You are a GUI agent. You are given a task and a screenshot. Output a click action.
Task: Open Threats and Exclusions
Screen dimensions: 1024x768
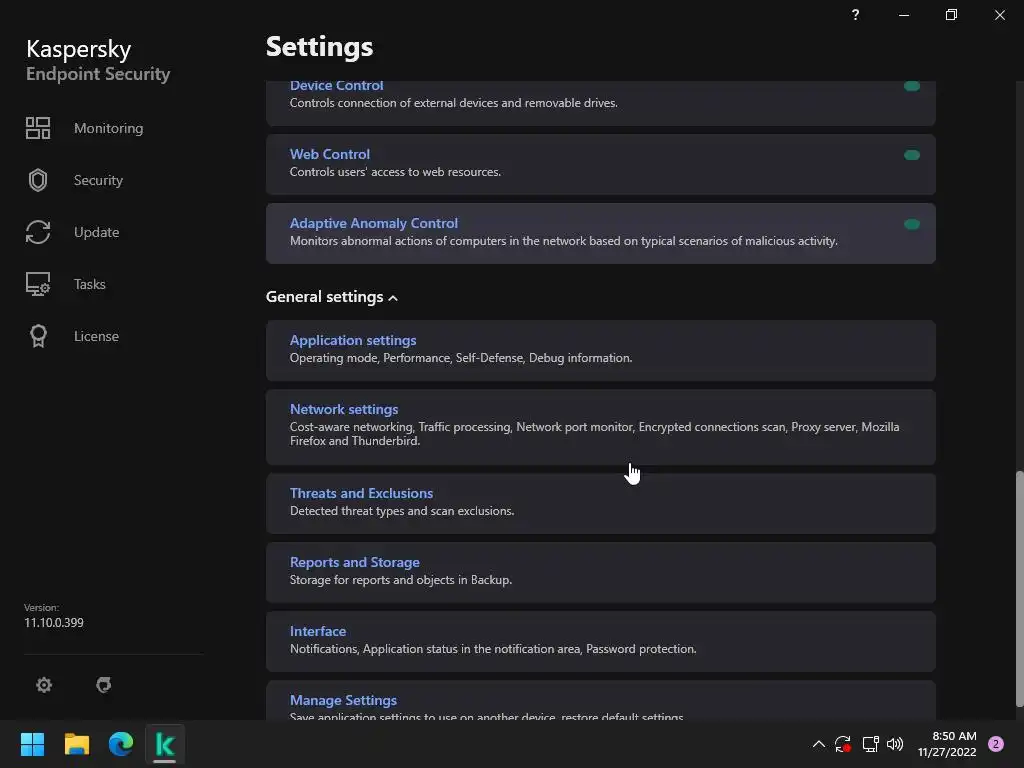coord(361,493)
